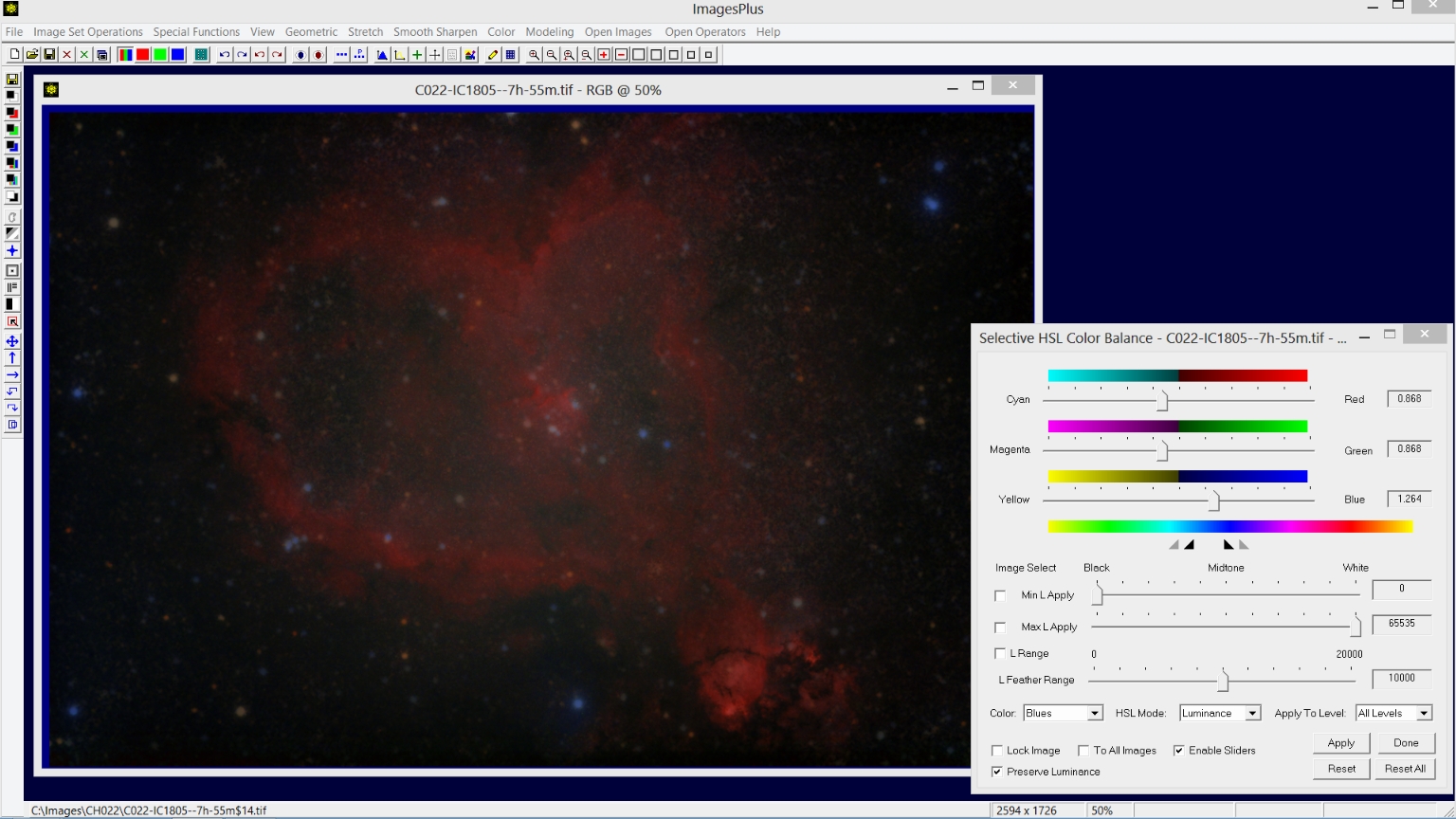The height and width of the screenshot is (819, 1456).
Task: Click the Apply button
Action: [1341, 743]
